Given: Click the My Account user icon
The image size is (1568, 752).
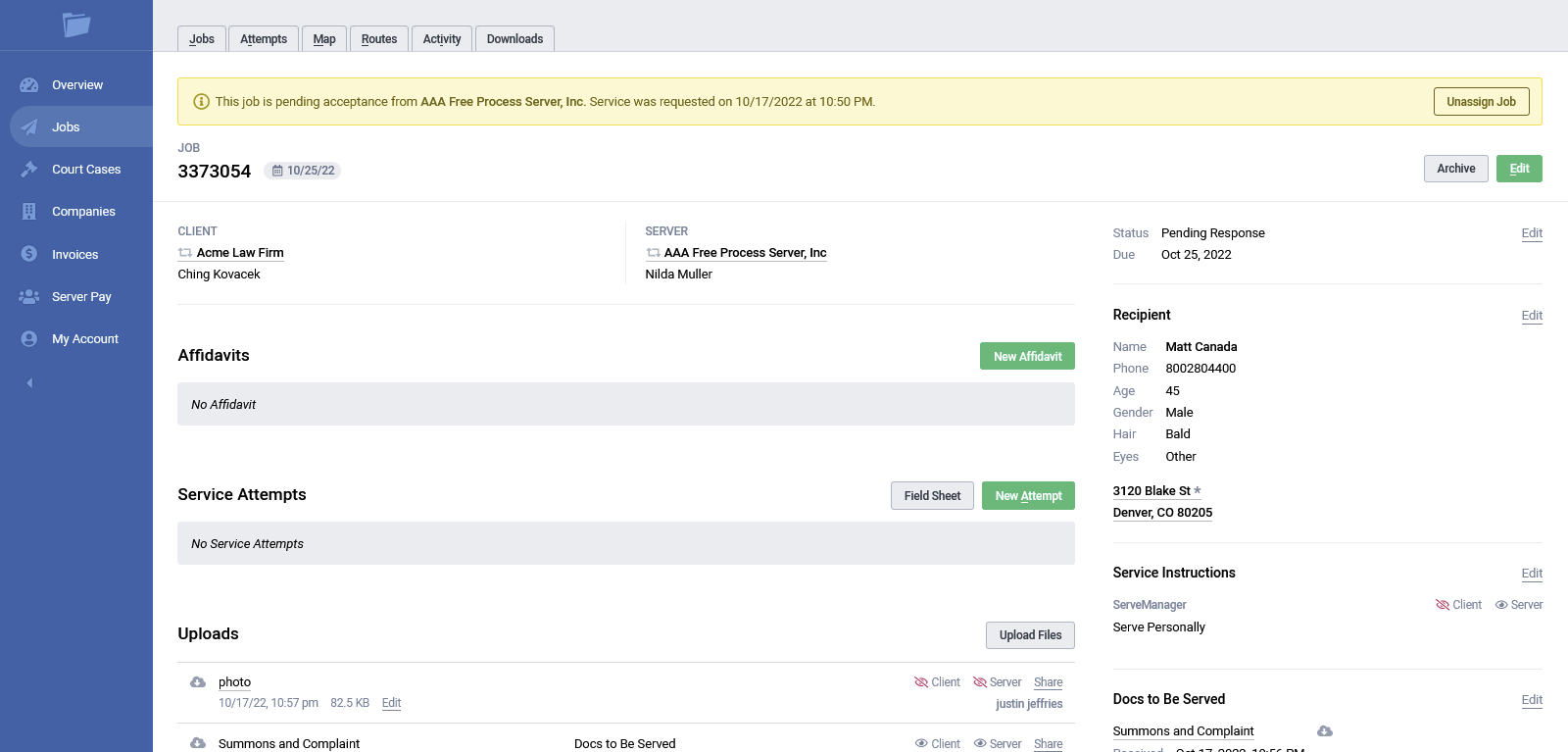Looking at the screenshot, I should pos(29,339).
